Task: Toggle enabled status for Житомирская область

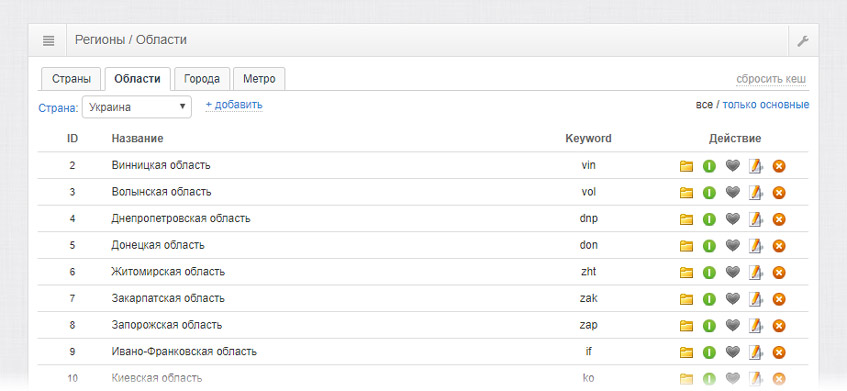Action: tap(709, 273)
